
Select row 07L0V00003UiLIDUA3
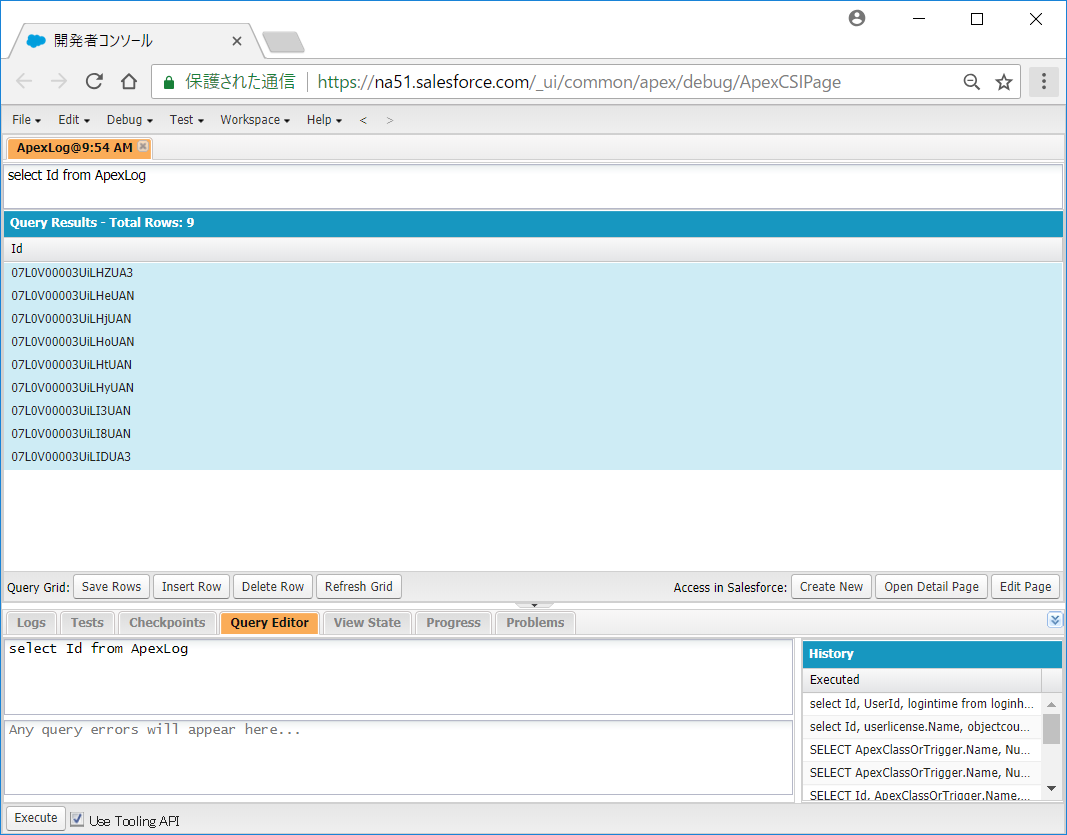(x=533, y=457)
